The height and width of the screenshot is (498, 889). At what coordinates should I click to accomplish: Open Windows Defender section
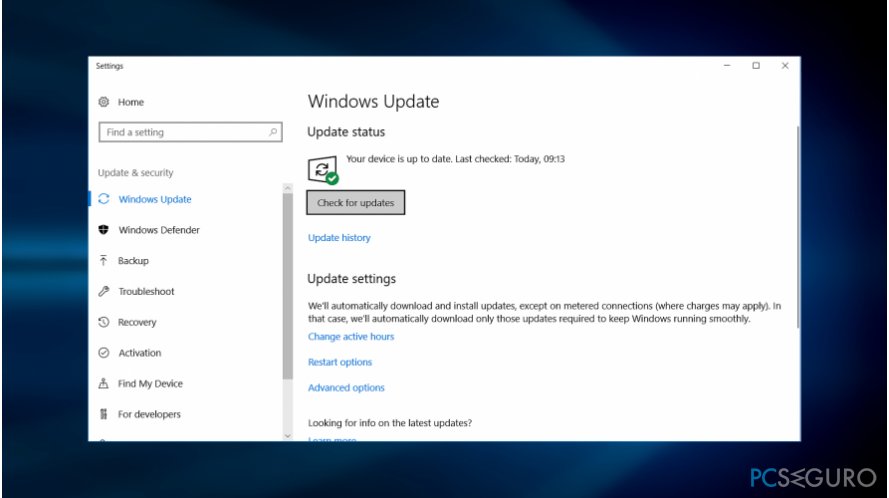tap(159, 230)
